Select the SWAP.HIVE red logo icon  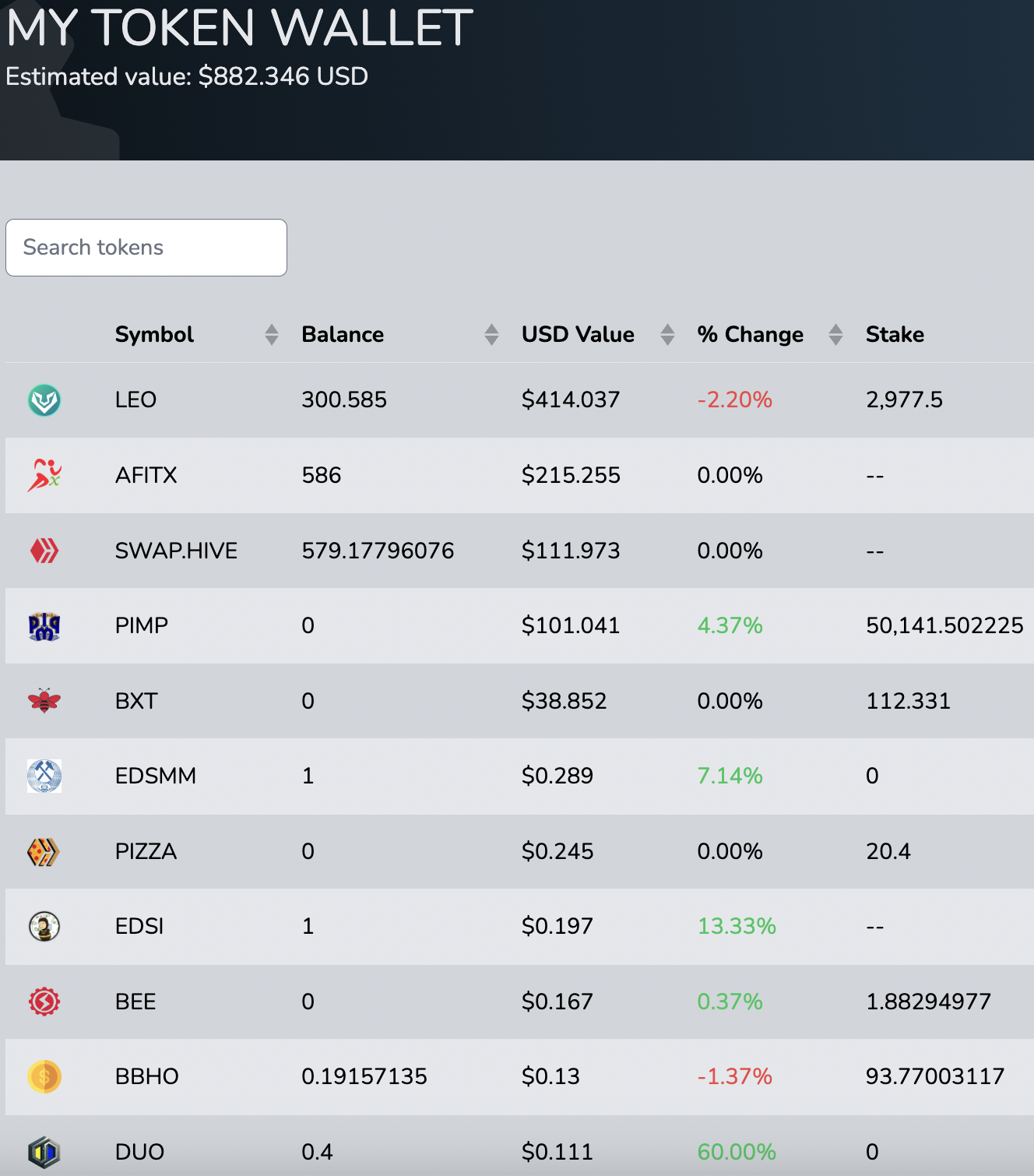tap(44, 551)
